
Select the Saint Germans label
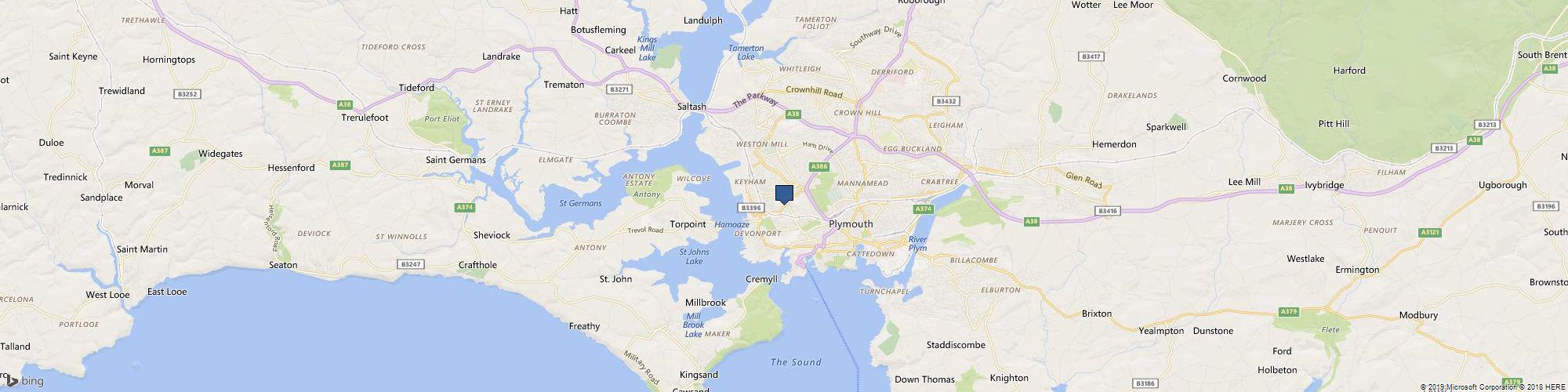pos(456,160)
